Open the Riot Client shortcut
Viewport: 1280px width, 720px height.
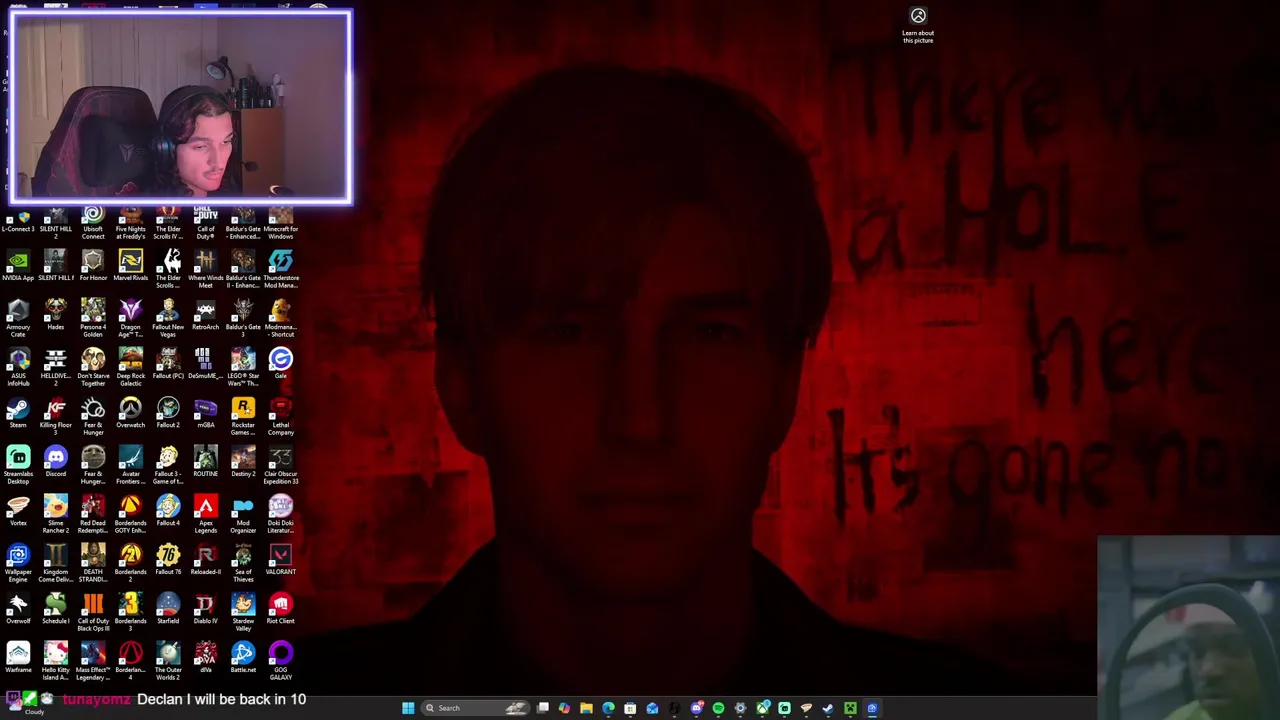(280, 608)
